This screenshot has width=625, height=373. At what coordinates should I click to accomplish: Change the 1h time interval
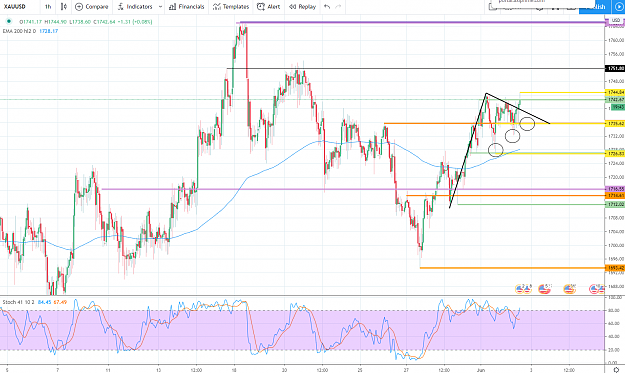[x=48, y=7]
